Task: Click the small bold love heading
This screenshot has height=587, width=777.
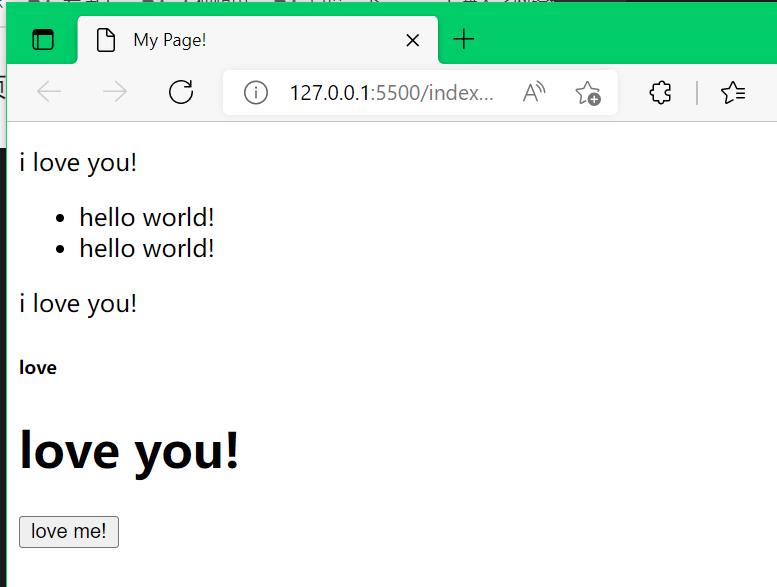Action: point(38,368)
